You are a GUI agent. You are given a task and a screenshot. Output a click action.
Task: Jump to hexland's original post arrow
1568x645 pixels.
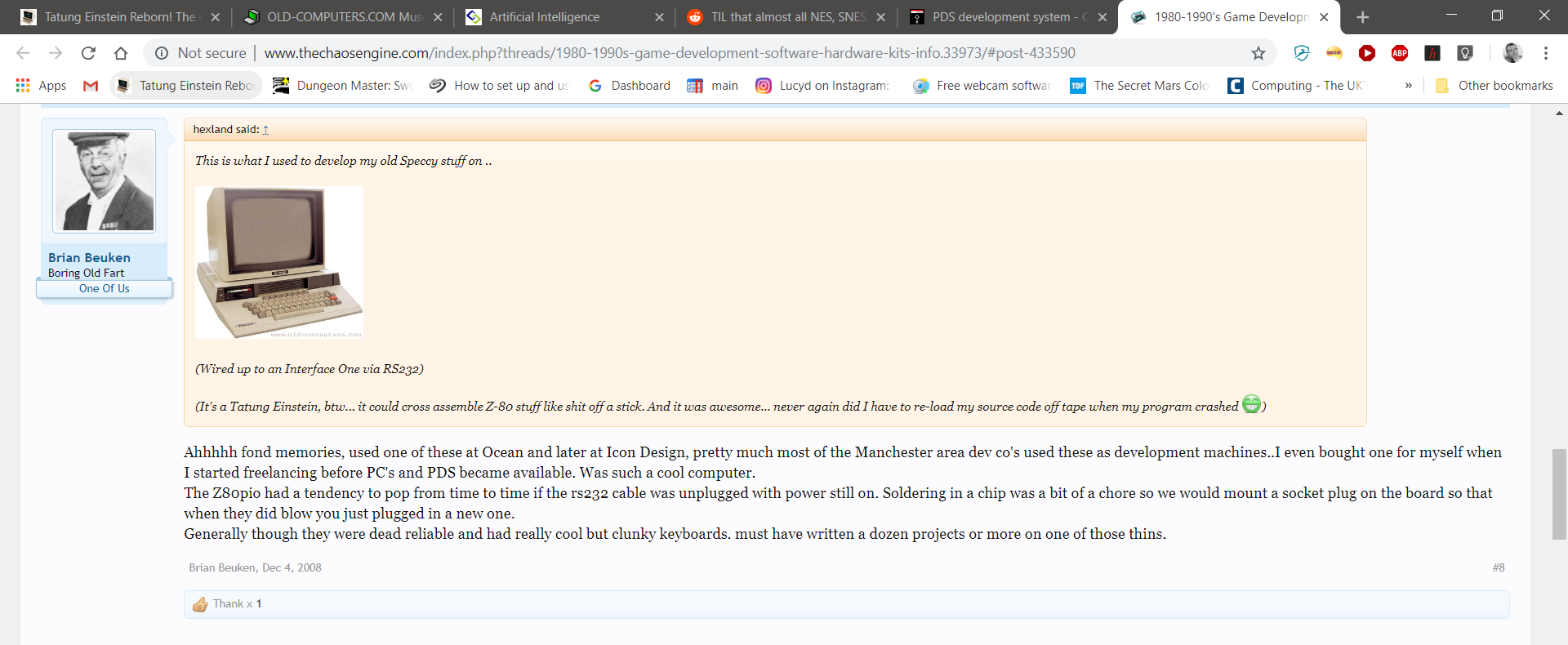coord(265,130)
